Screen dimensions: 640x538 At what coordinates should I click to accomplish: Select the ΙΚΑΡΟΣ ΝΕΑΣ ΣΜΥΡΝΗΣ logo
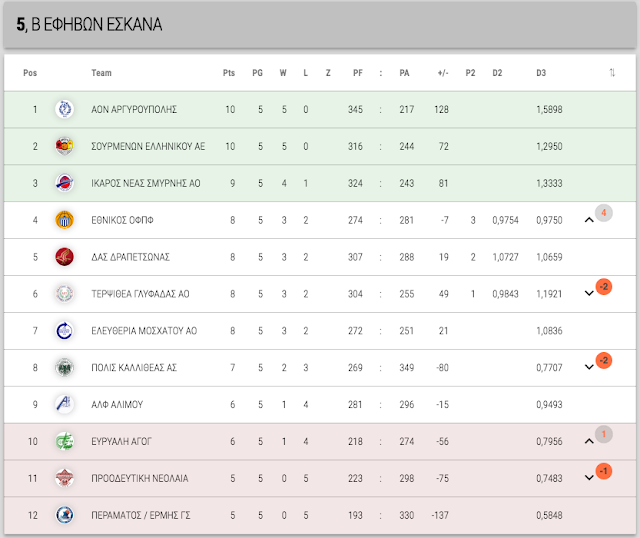point(64,183)
